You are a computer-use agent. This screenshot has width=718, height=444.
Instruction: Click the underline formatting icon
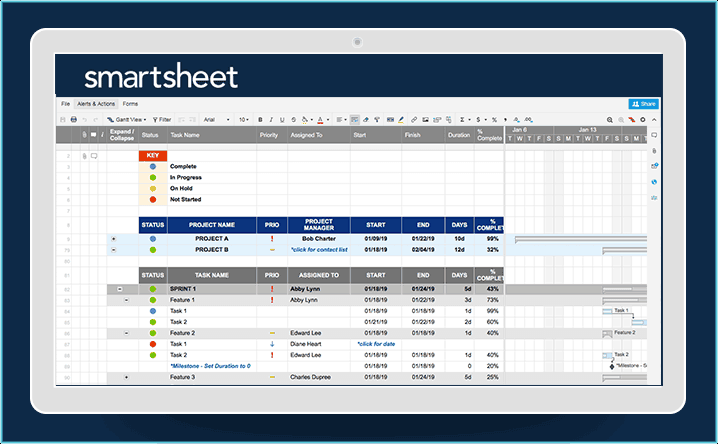282,119
